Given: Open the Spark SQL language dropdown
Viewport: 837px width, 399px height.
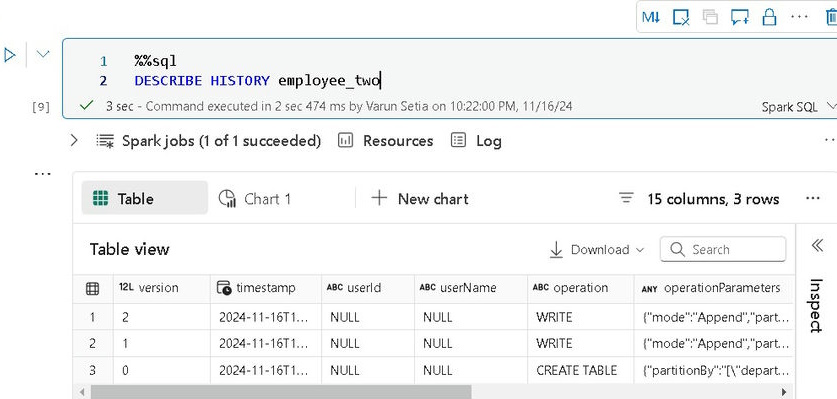Looking at the screenshot, I should point(798,107).
